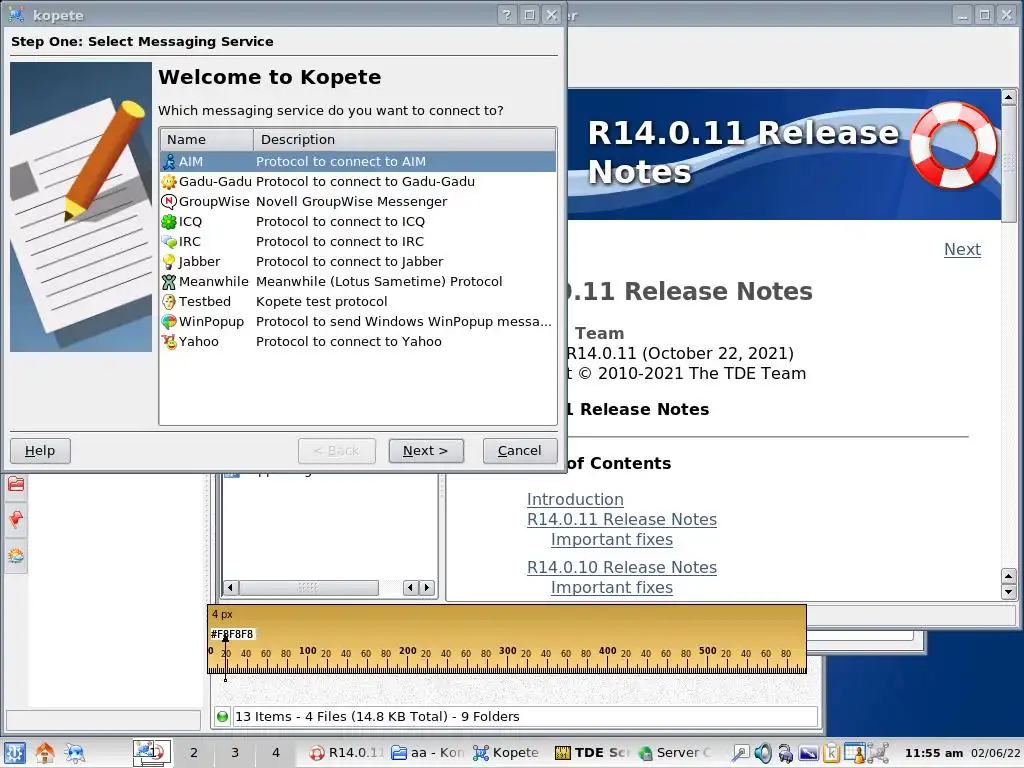Click rightmost arrow of file pane scrollbar

pyautogui.click(x=427, y=588)
